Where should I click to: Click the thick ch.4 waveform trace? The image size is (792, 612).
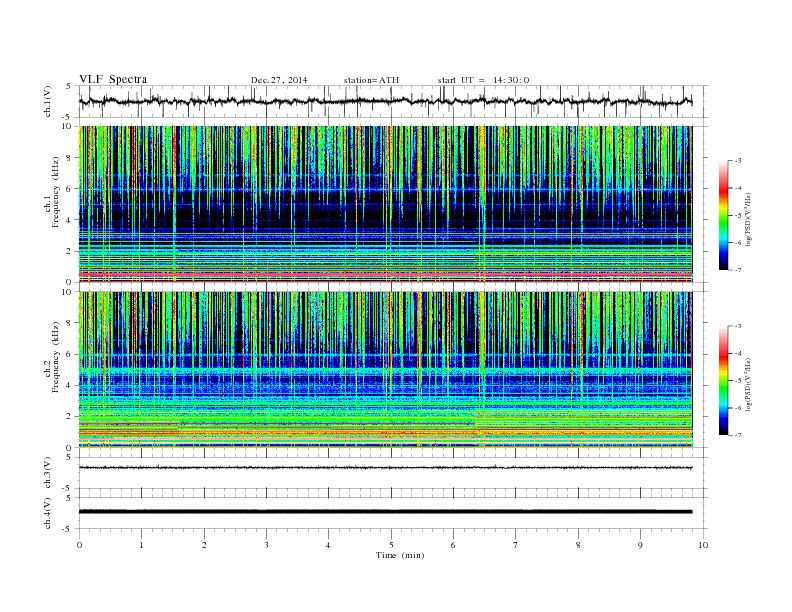click(x=385, y=512)
